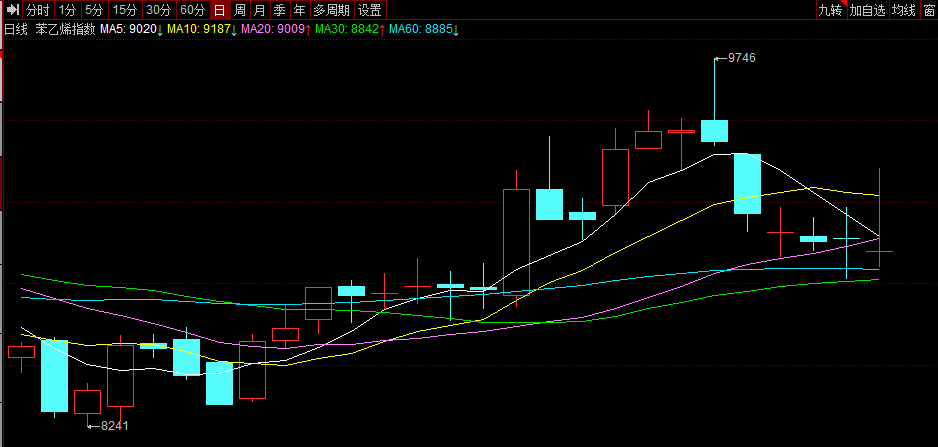Click the arrow-to-bar icon before 分时

tap(14, 10)
